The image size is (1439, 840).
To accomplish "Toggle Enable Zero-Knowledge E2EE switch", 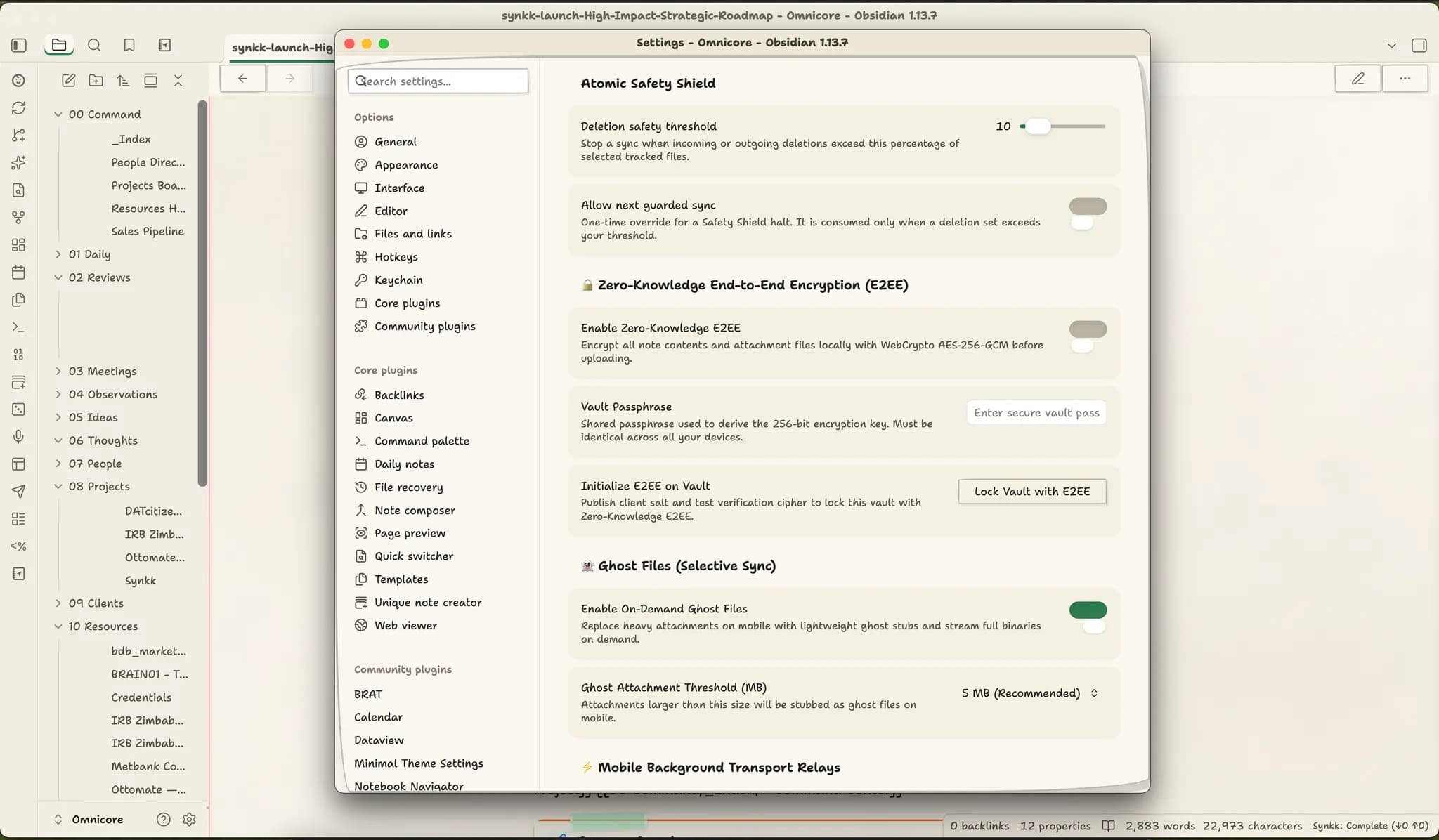I will click(1088, 329).
